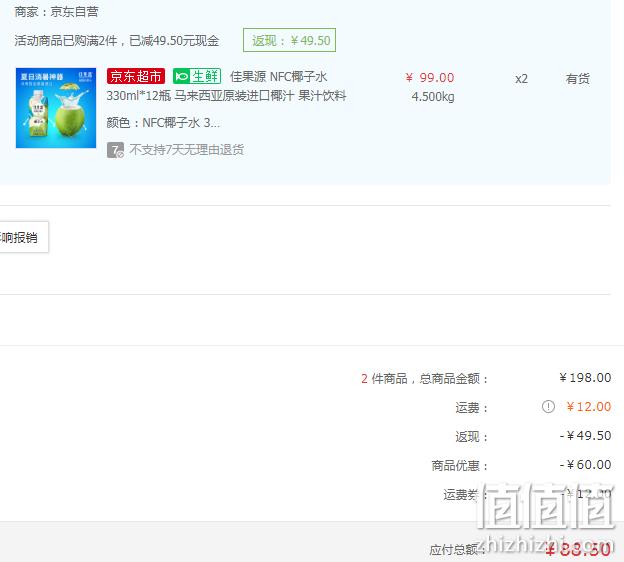The width and height of the screenshot is (624, 562).
Task: Open the 佳果源 NFC椰子水 product link
Action: pos(279,76)
